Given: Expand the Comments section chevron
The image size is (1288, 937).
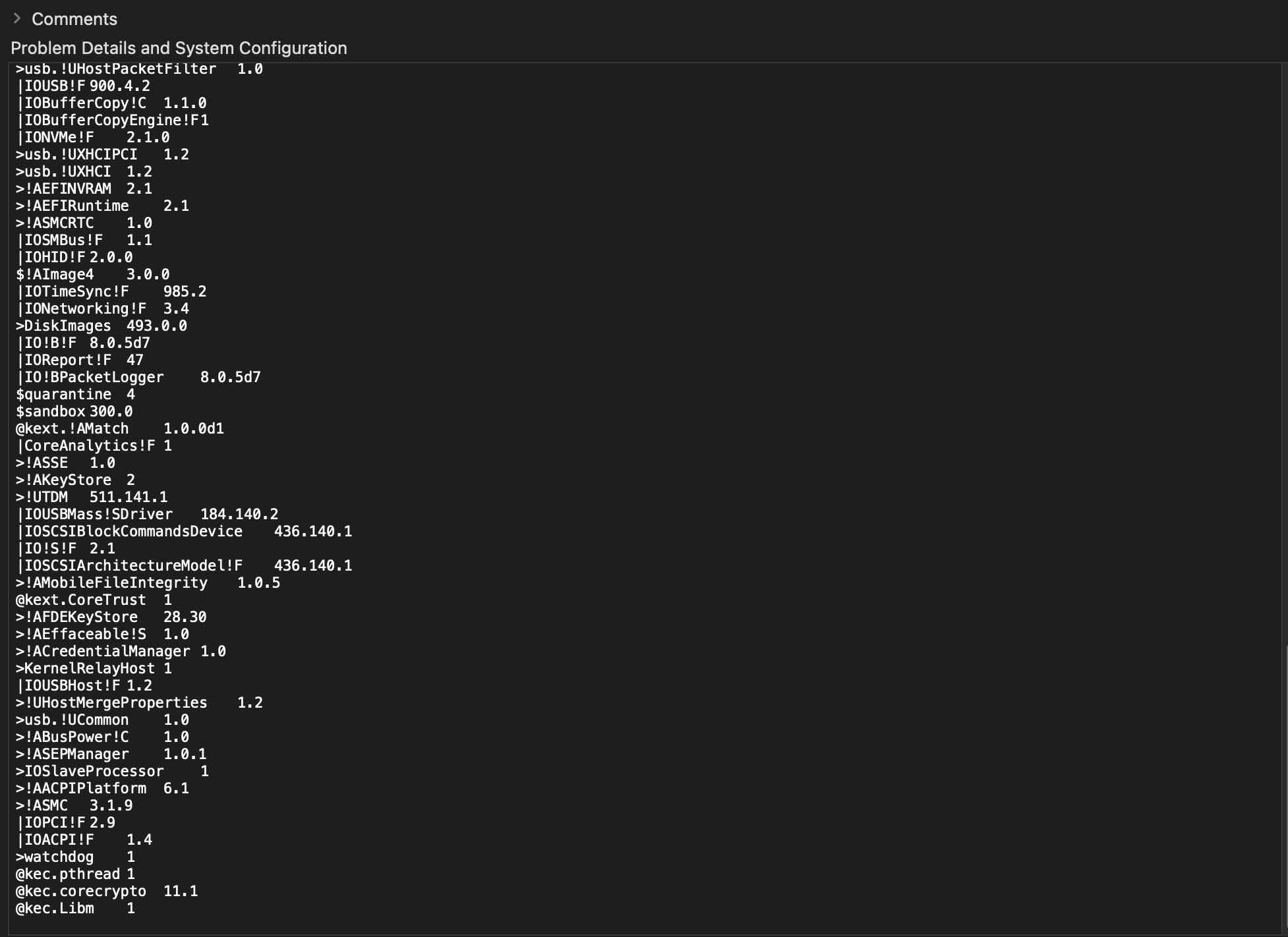Looking at the screenshot, I should click(x=17, y=18).
